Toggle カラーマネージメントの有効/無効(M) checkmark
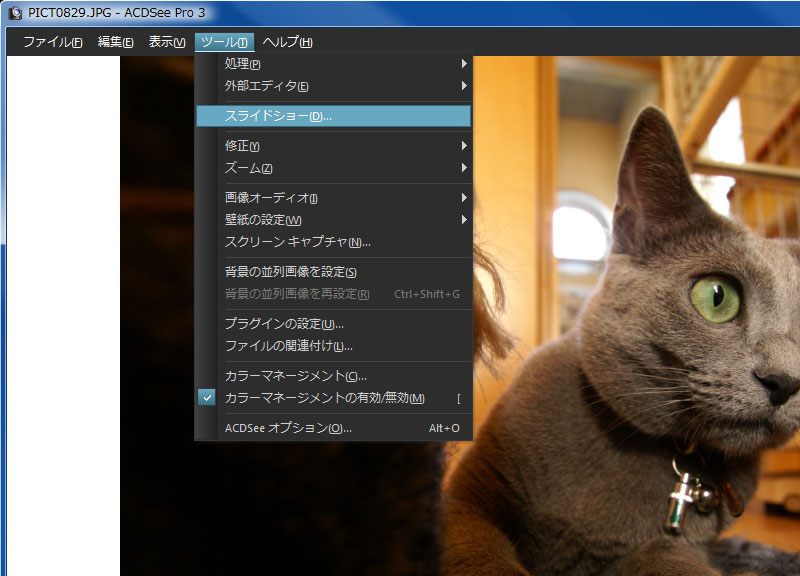This screenshot has height=576, width=800. coord(333,398)
